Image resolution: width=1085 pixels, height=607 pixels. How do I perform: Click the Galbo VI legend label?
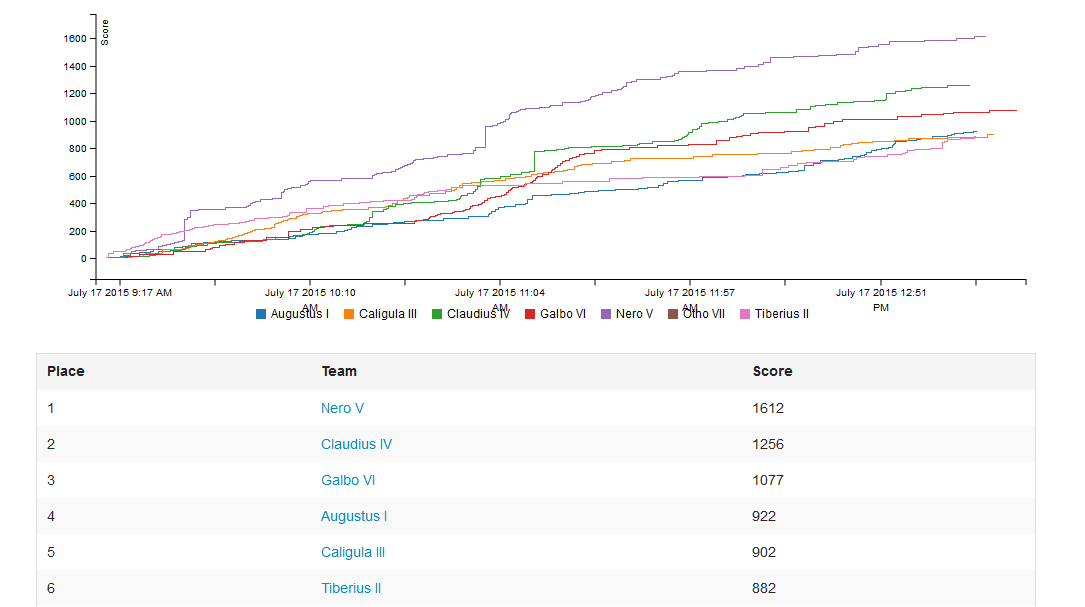tap(563, 314)
